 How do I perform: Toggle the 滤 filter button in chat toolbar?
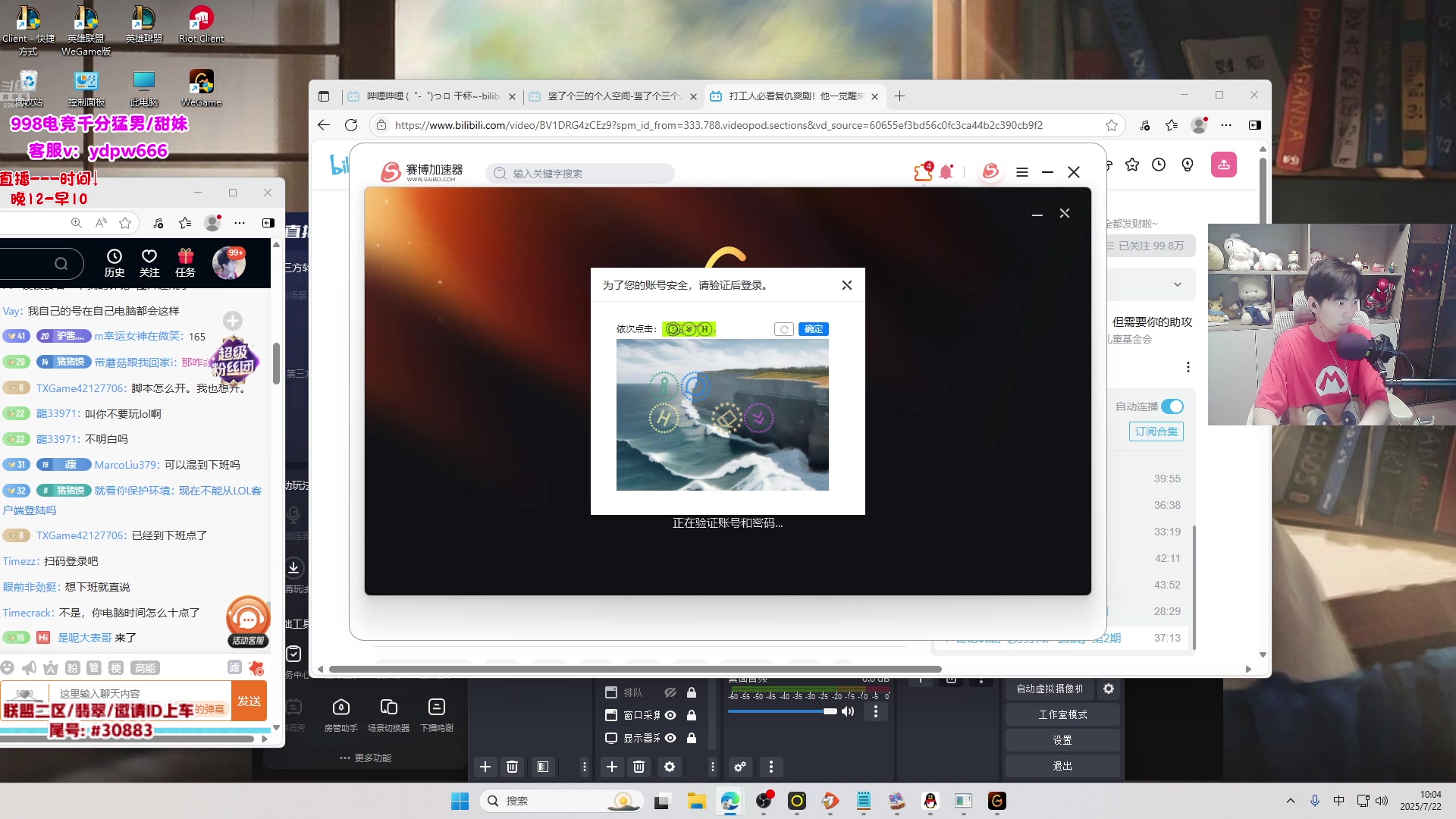(x=234, y=667)
